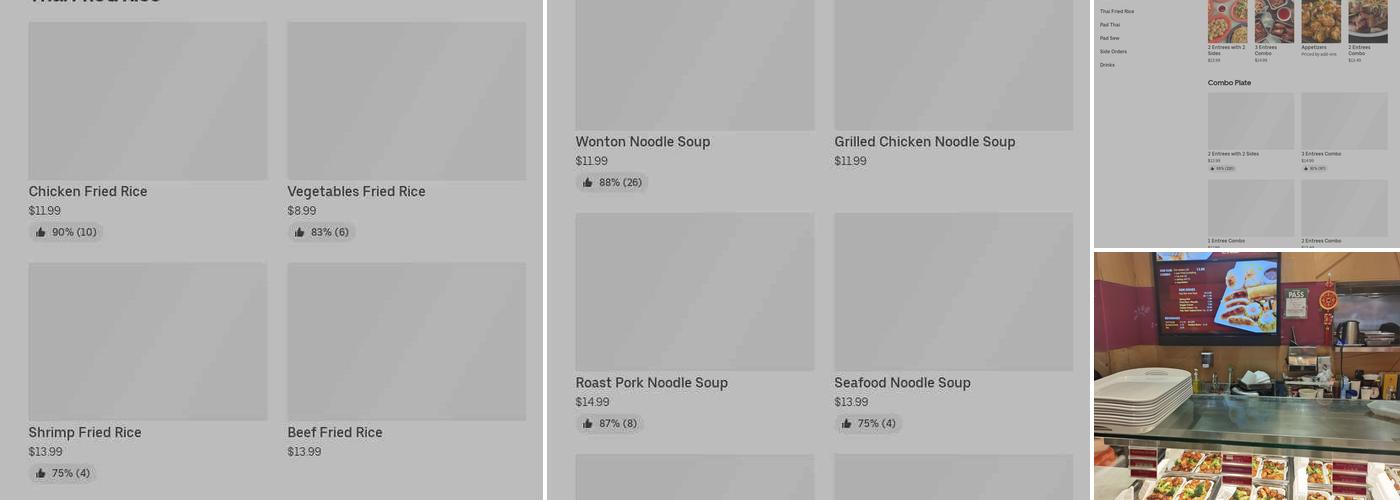1400x500 pixels.
Task: Click the Chicken Fried Rice title
Action: point(88,192)
